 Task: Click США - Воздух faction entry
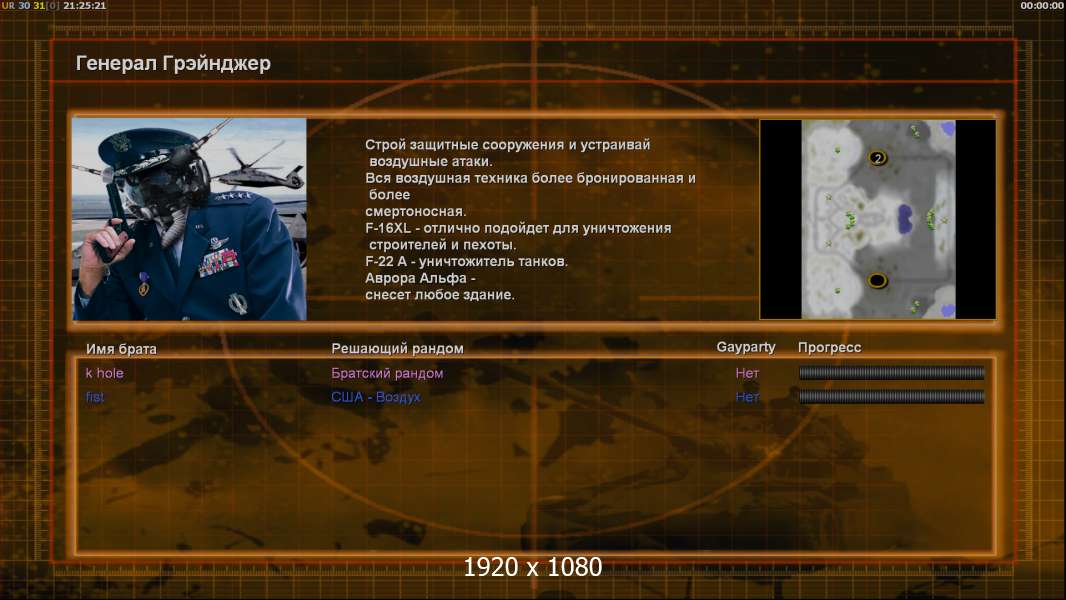click(375, 397)
